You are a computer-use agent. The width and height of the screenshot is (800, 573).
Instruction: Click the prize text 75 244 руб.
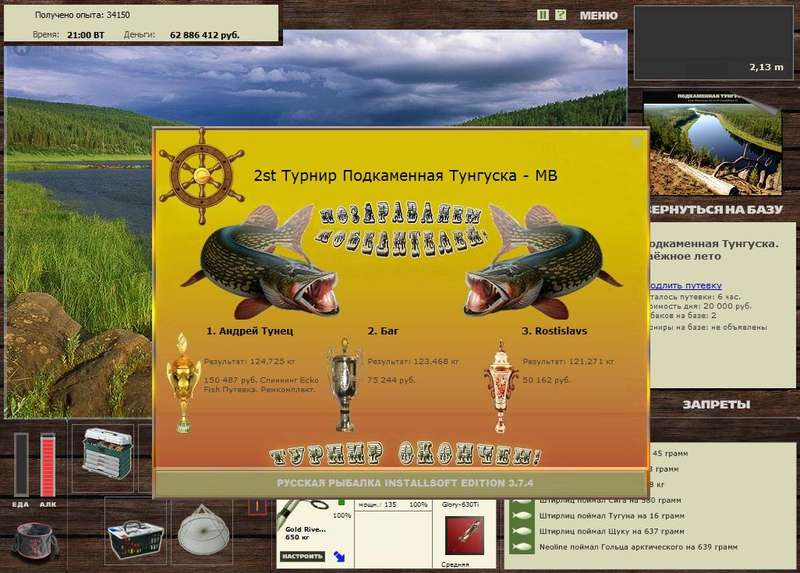pyautogui.click(x=391, y=380)
